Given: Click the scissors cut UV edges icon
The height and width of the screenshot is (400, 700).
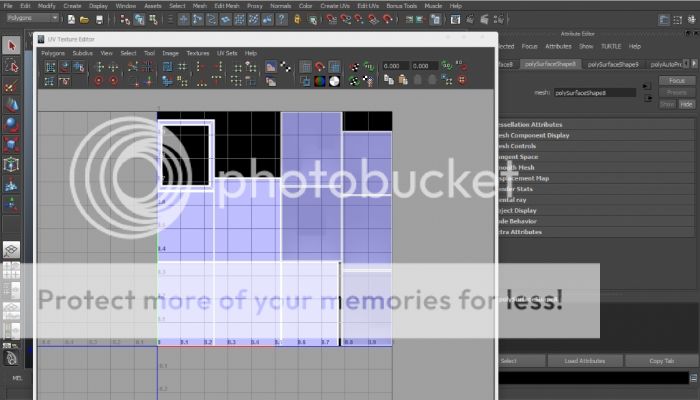Looking at the screenshot, I should tap(133, 67).
